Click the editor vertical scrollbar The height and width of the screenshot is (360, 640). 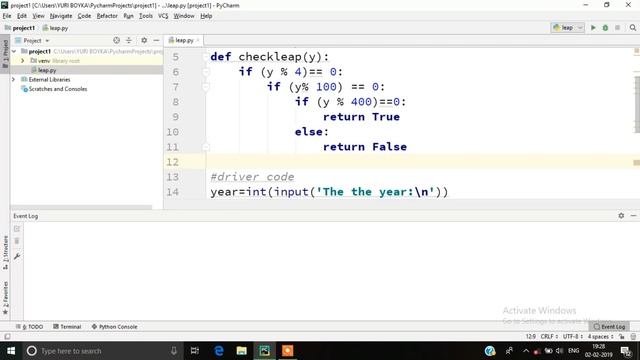tap(637, 104)
